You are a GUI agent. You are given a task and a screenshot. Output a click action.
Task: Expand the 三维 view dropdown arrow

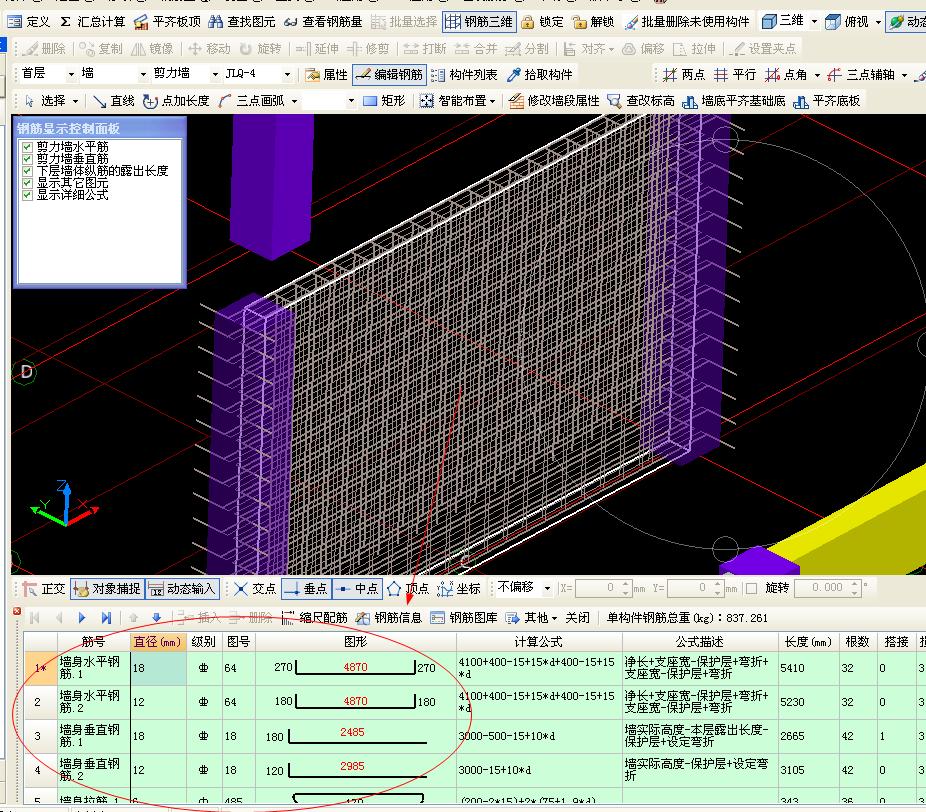coord(814,22)
